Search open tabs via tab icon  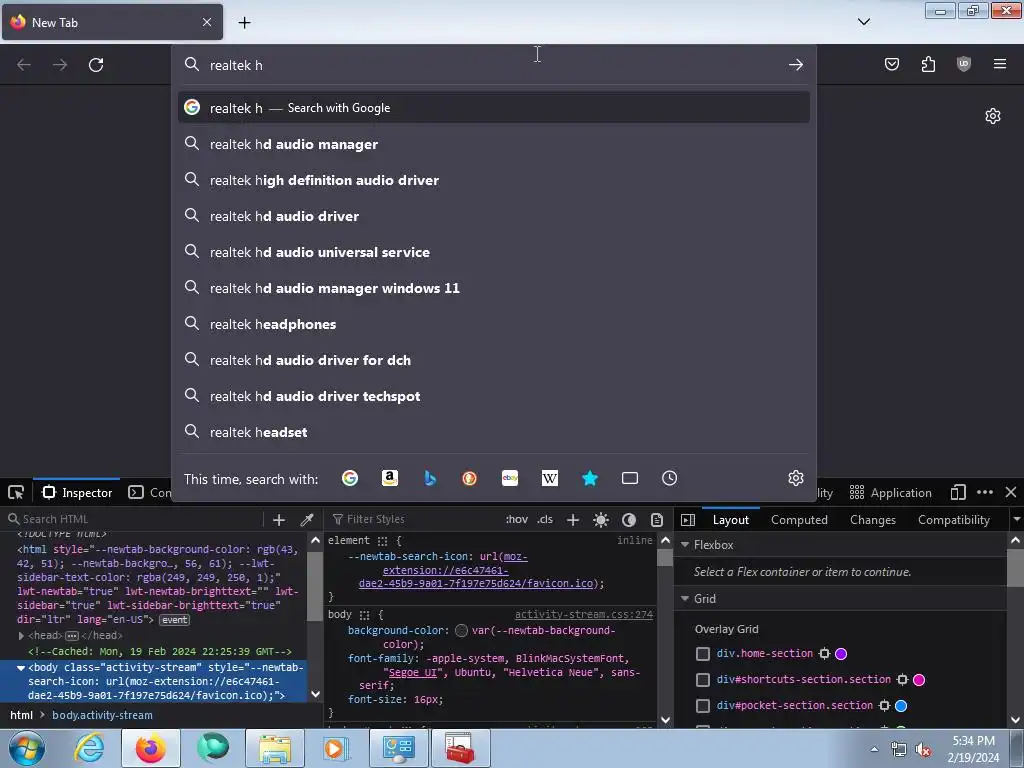click(630, 479)
